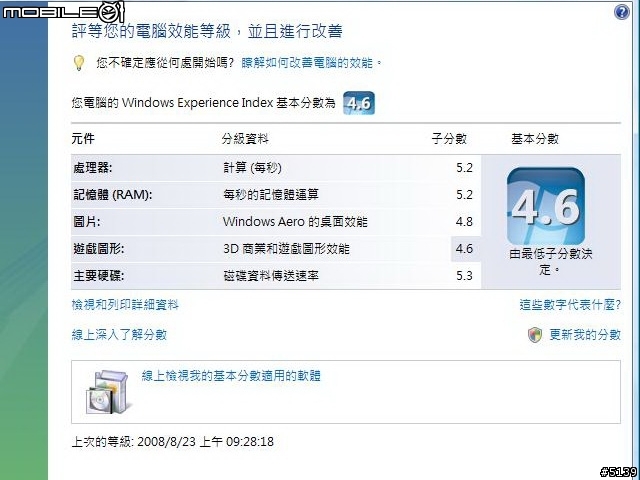Image resolution: width=640 pixels, height=480 pixels.
Task: Click the 分級資料 column header
Action: coord(245,139)
